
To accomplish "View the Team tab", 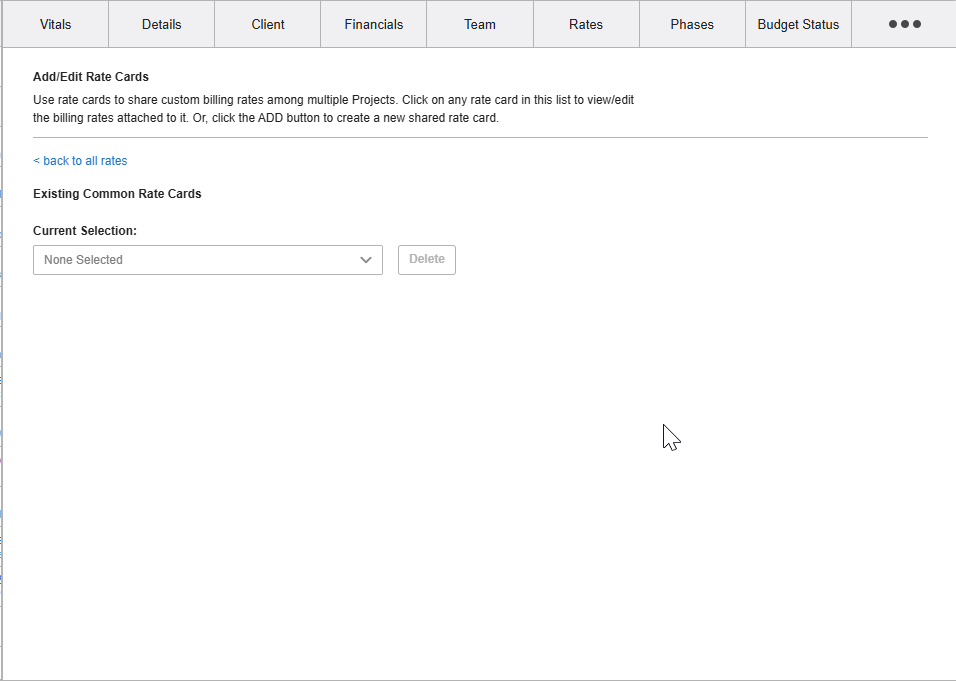I will pyautogui.click(x=480, y=24).
